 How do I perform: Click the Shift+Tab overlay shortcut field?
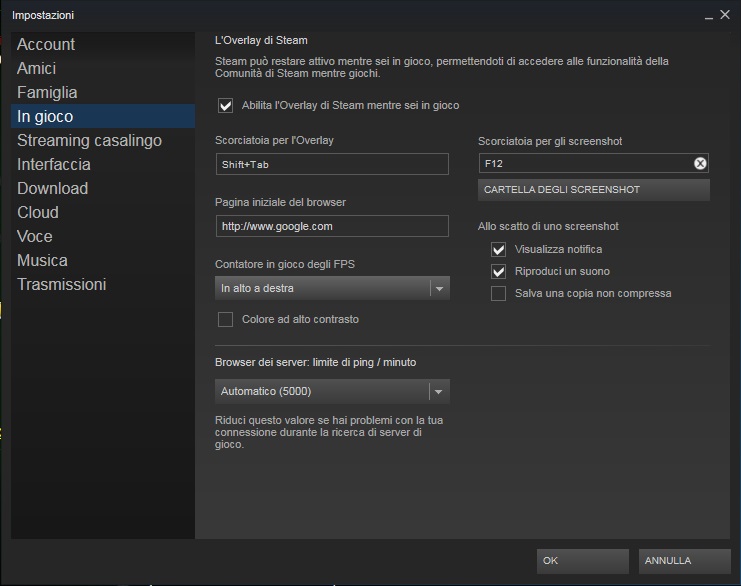point(332,164)
